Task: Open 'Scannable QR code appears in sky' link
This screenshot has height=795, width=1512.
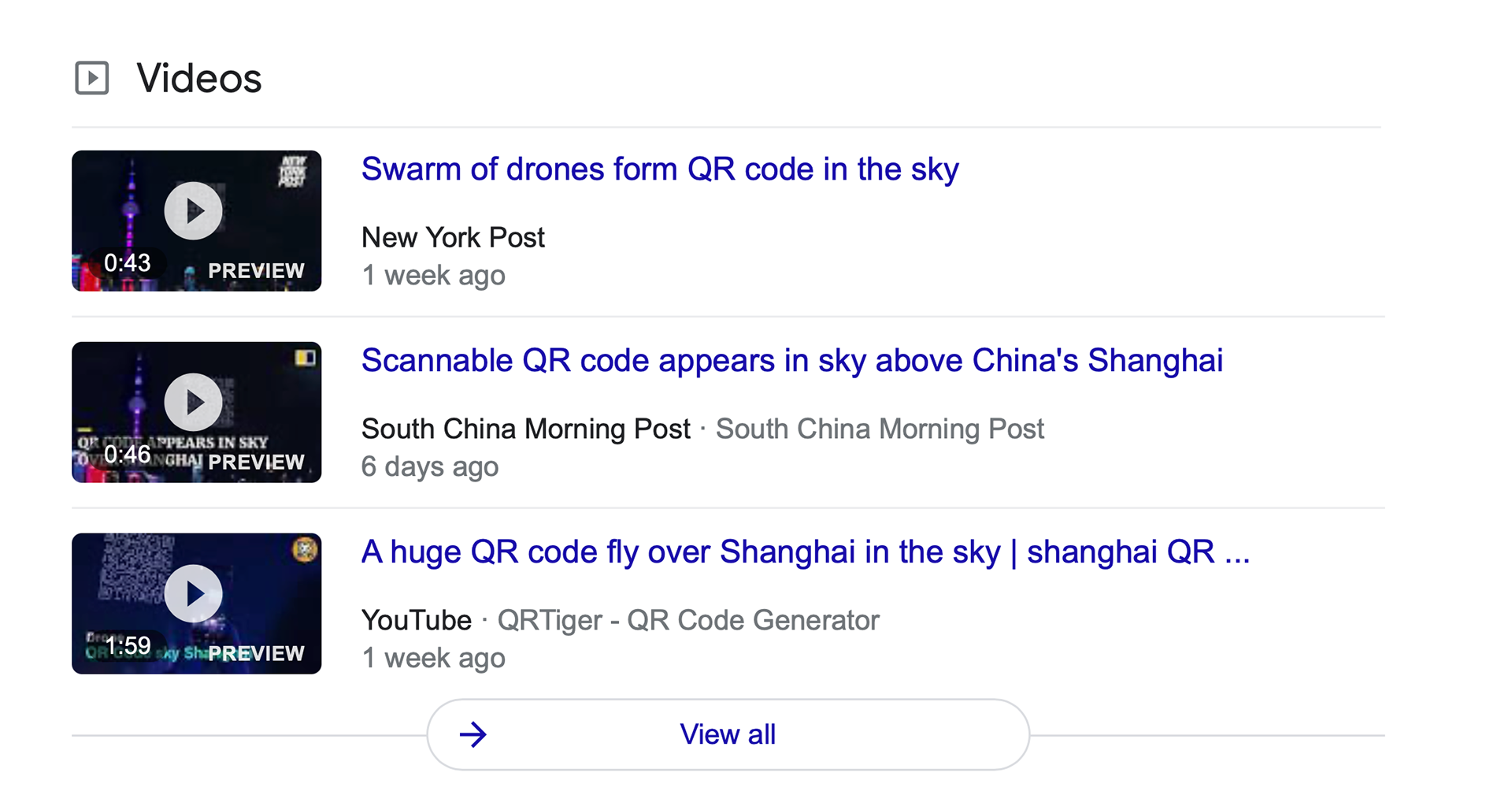Action: tap(792, 361)
